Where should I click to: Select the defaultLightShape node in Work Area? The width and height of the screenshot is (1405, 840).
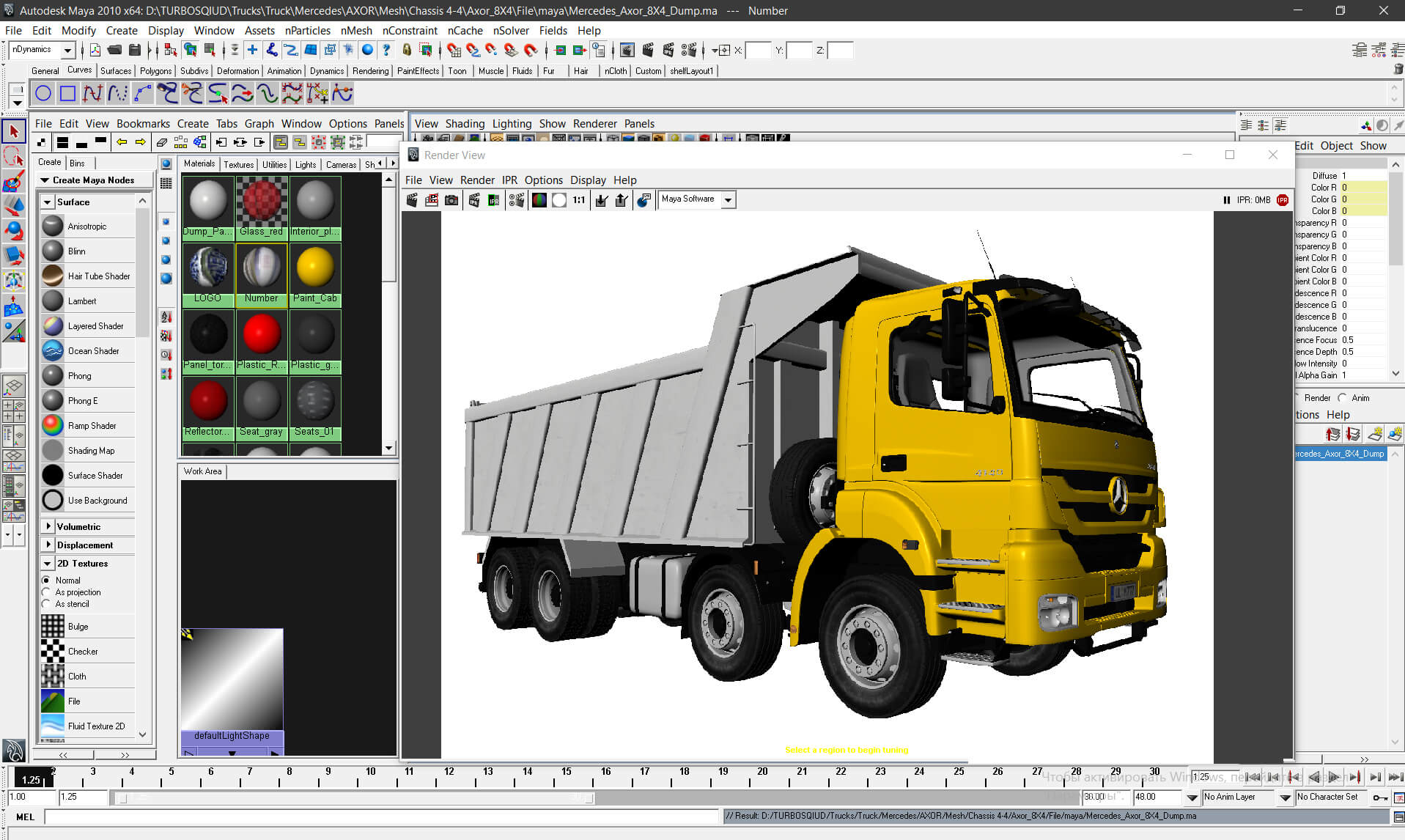point(232,690)
